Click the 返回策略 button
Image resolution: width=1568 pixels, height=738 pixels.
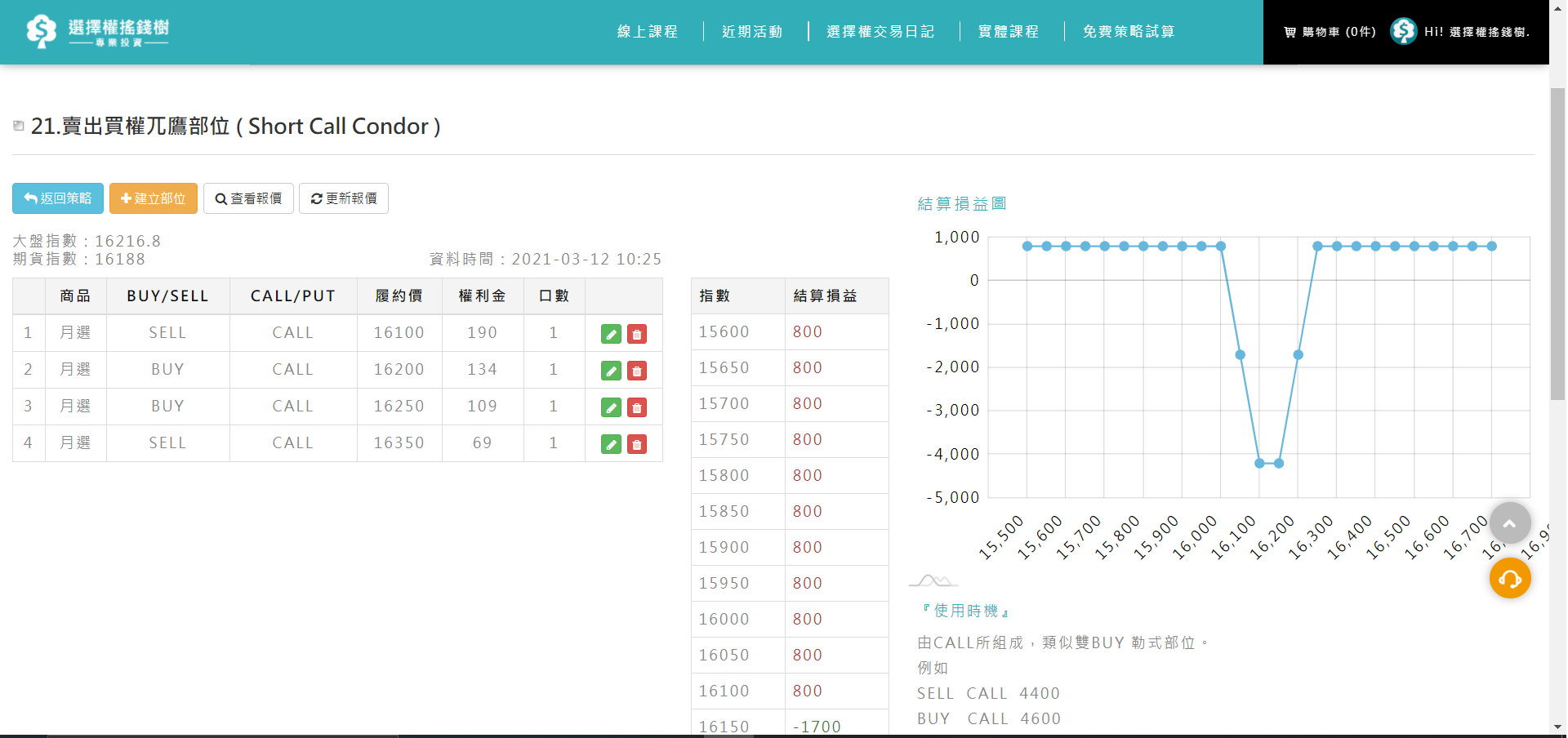[58, 198]
